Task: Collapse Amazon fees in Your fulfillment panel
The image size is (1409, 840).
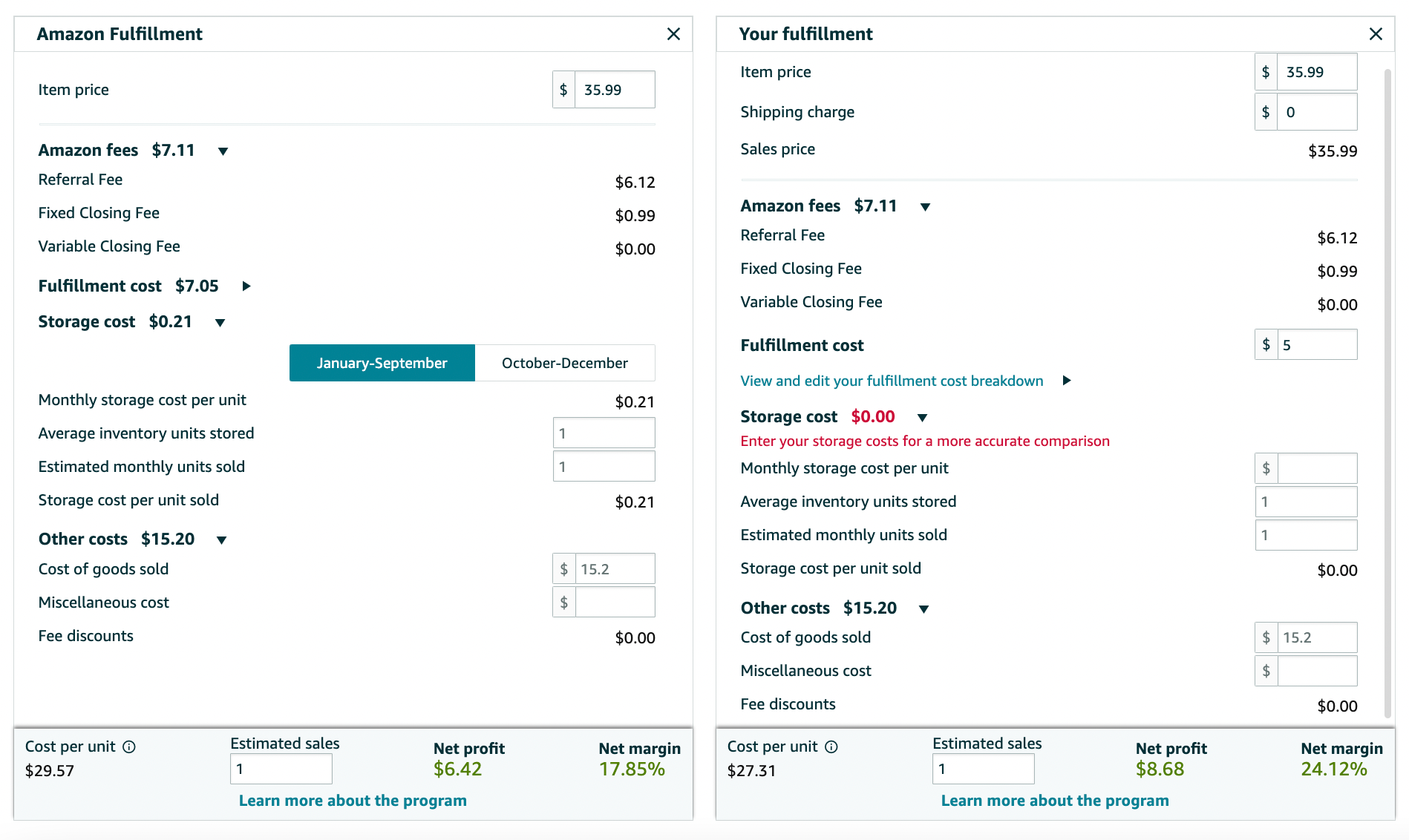Action: click(925, 207)
